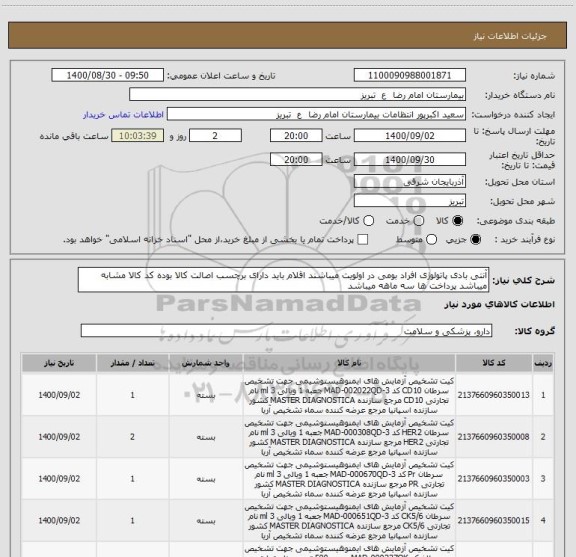Click the general description text box
This screenshot has width=576, height=557.
(x=284, y=280)
